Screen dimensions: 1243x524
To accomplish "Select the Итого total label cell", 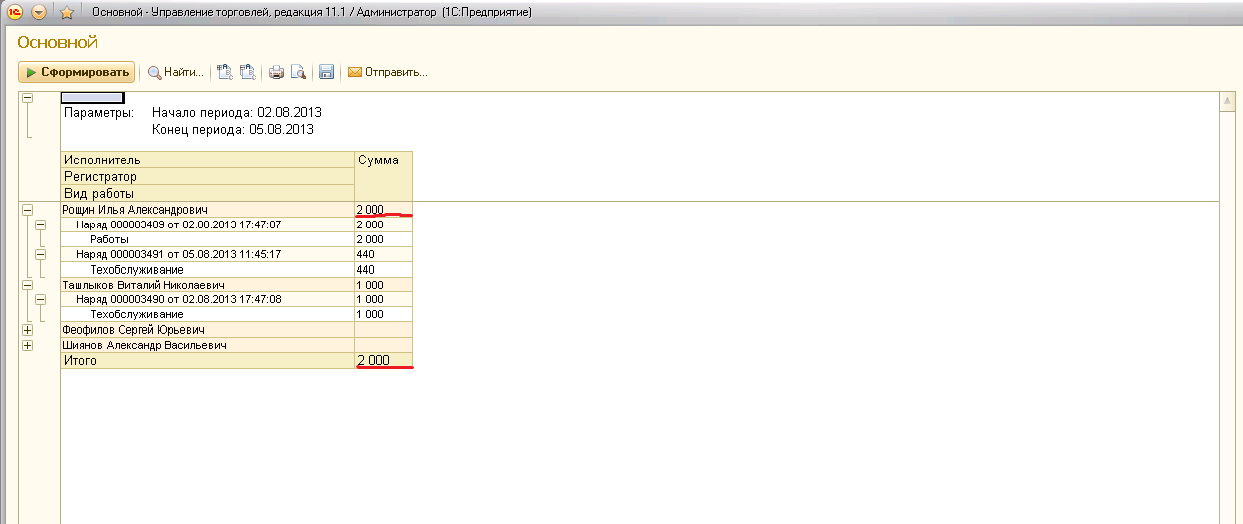I will 208,360.
